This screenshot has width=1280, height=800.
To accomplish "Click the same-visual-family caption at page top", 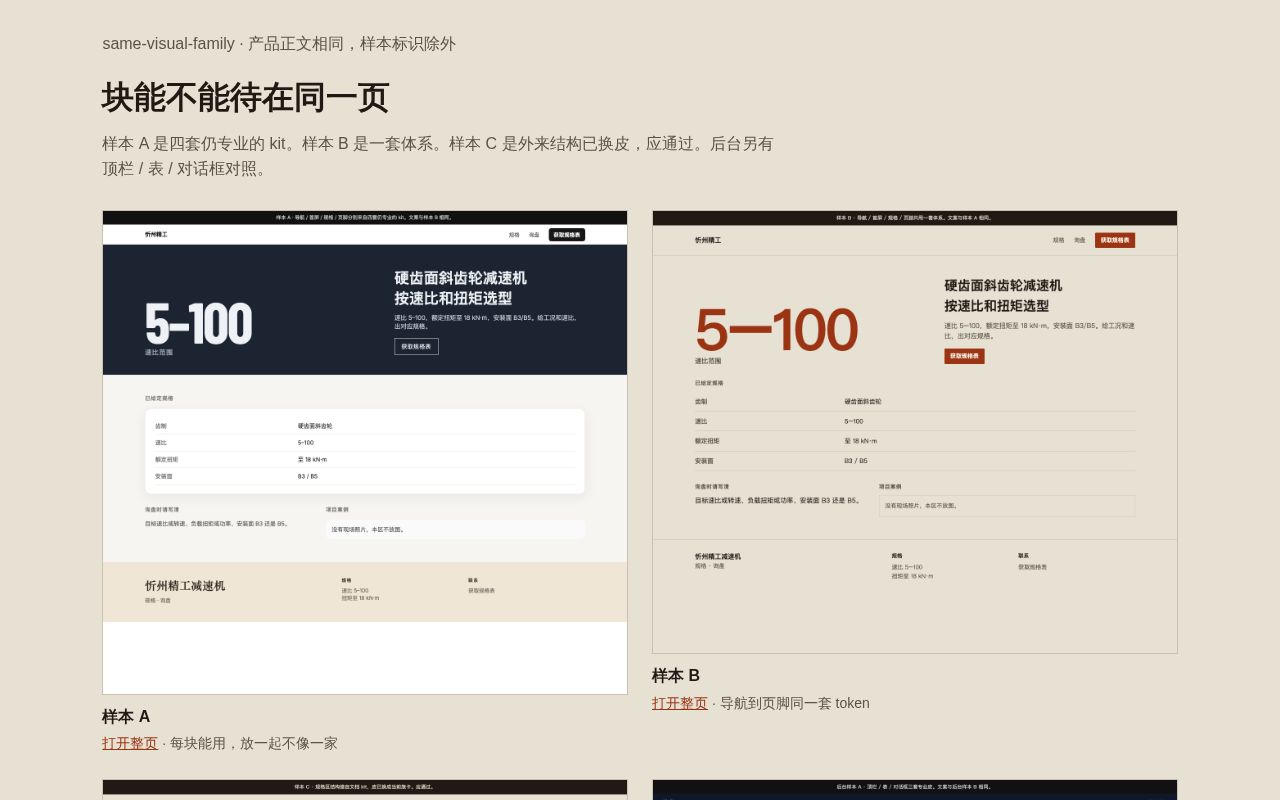I will (x=279, y=44).
